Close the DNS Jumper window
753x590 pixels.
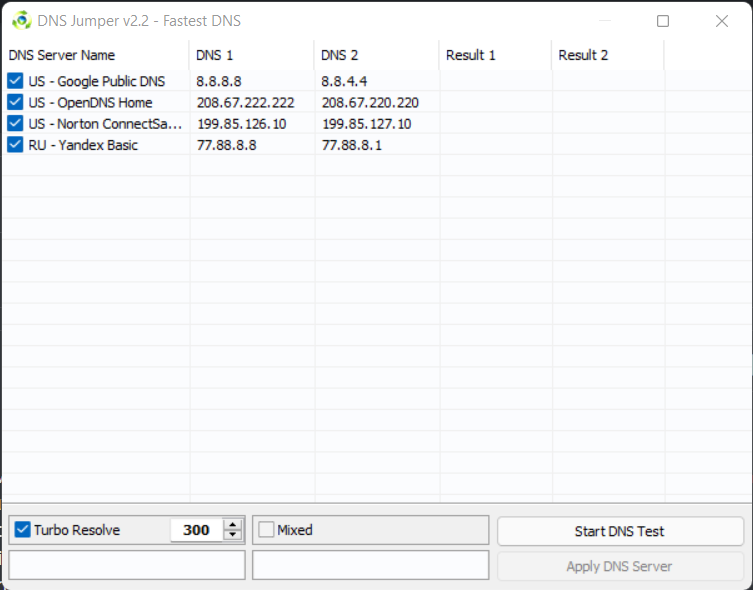tap(722, 21)
